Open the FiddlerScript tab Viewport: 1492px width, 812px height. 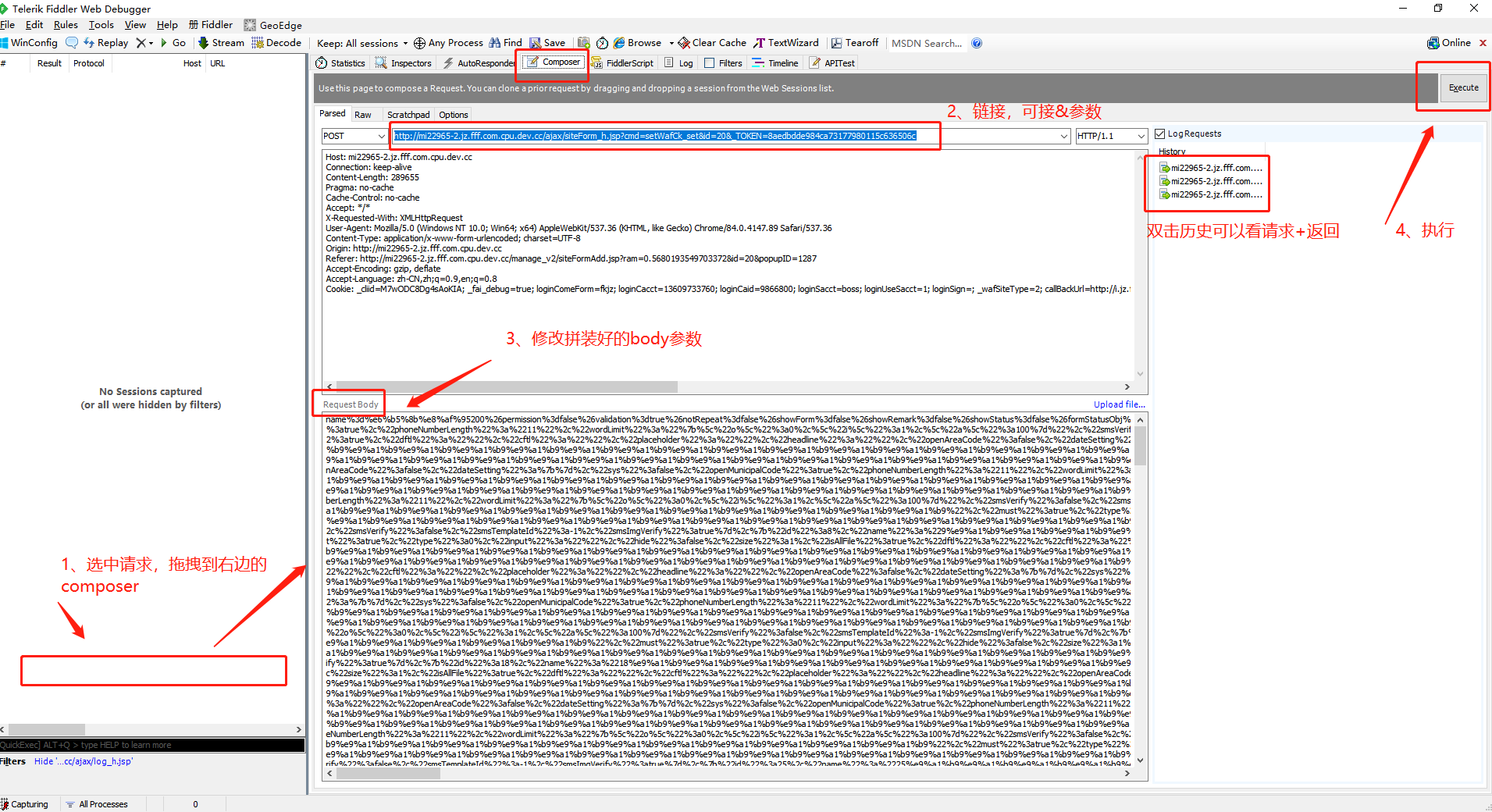coord(622,63)
